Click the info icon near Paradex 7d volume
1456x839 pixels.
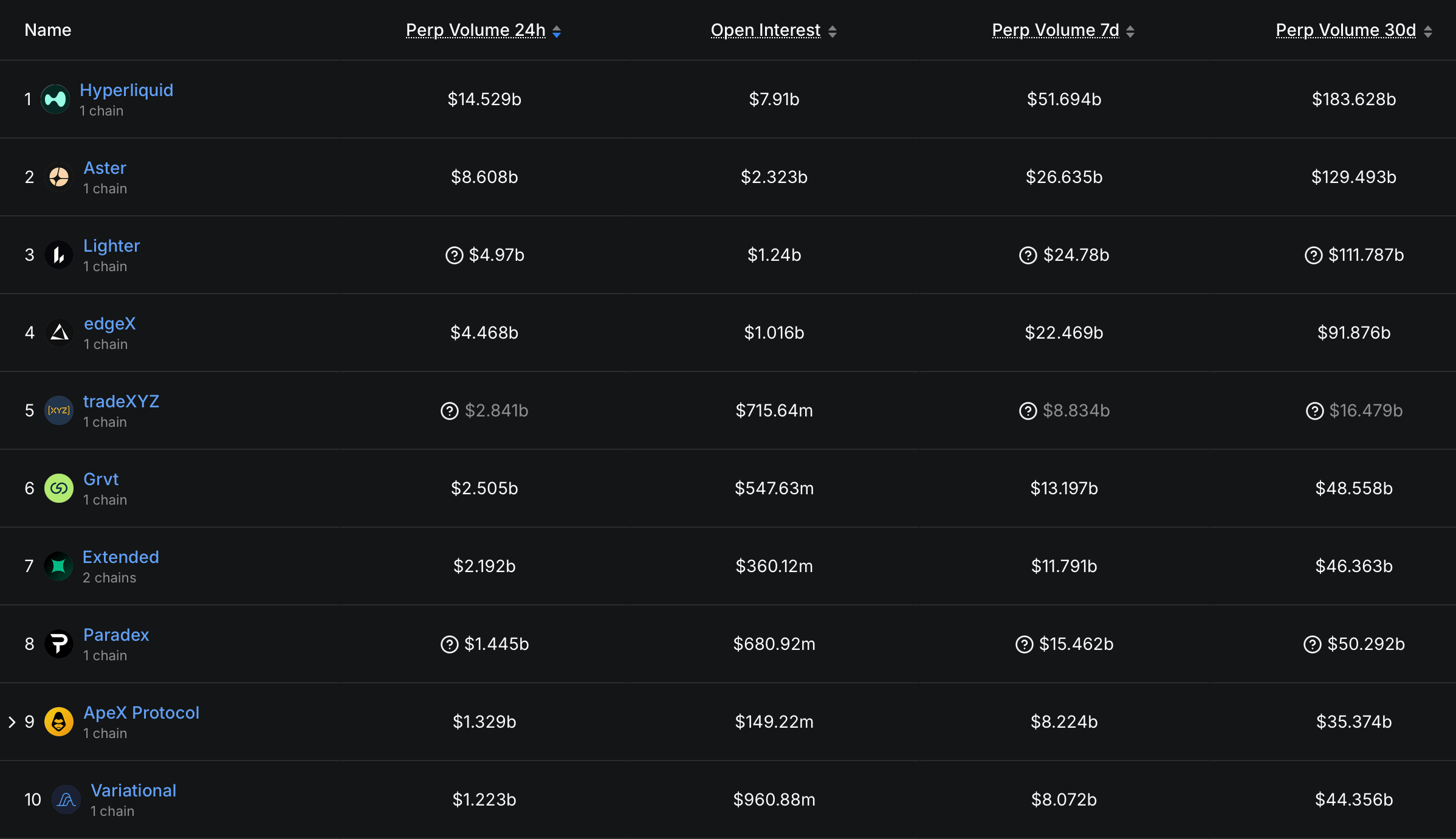pos(1025,644)
